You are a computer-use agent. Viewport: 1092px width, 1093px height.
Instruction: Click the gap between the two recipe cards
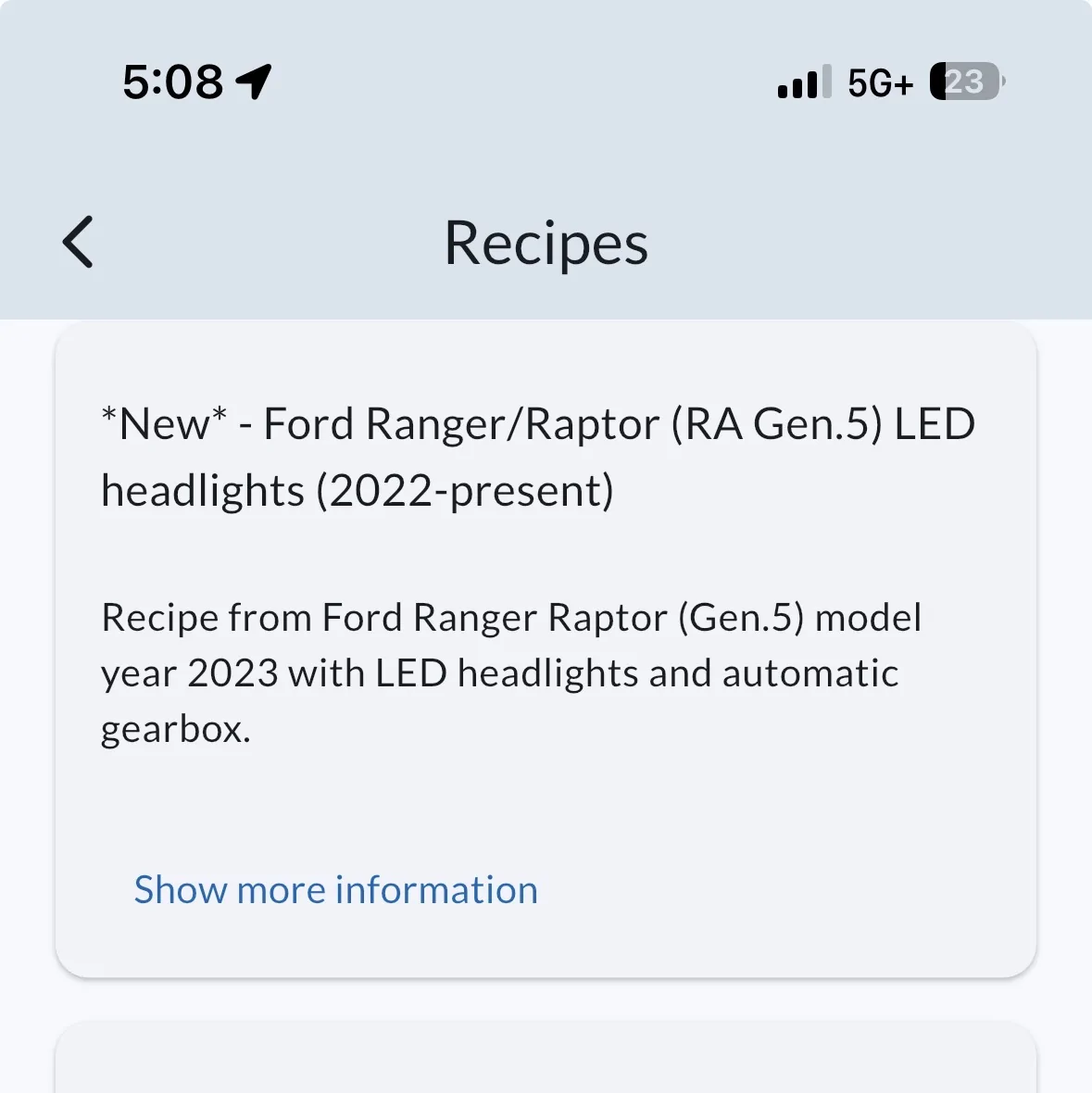pyautogui.click(x=546, y=999)
